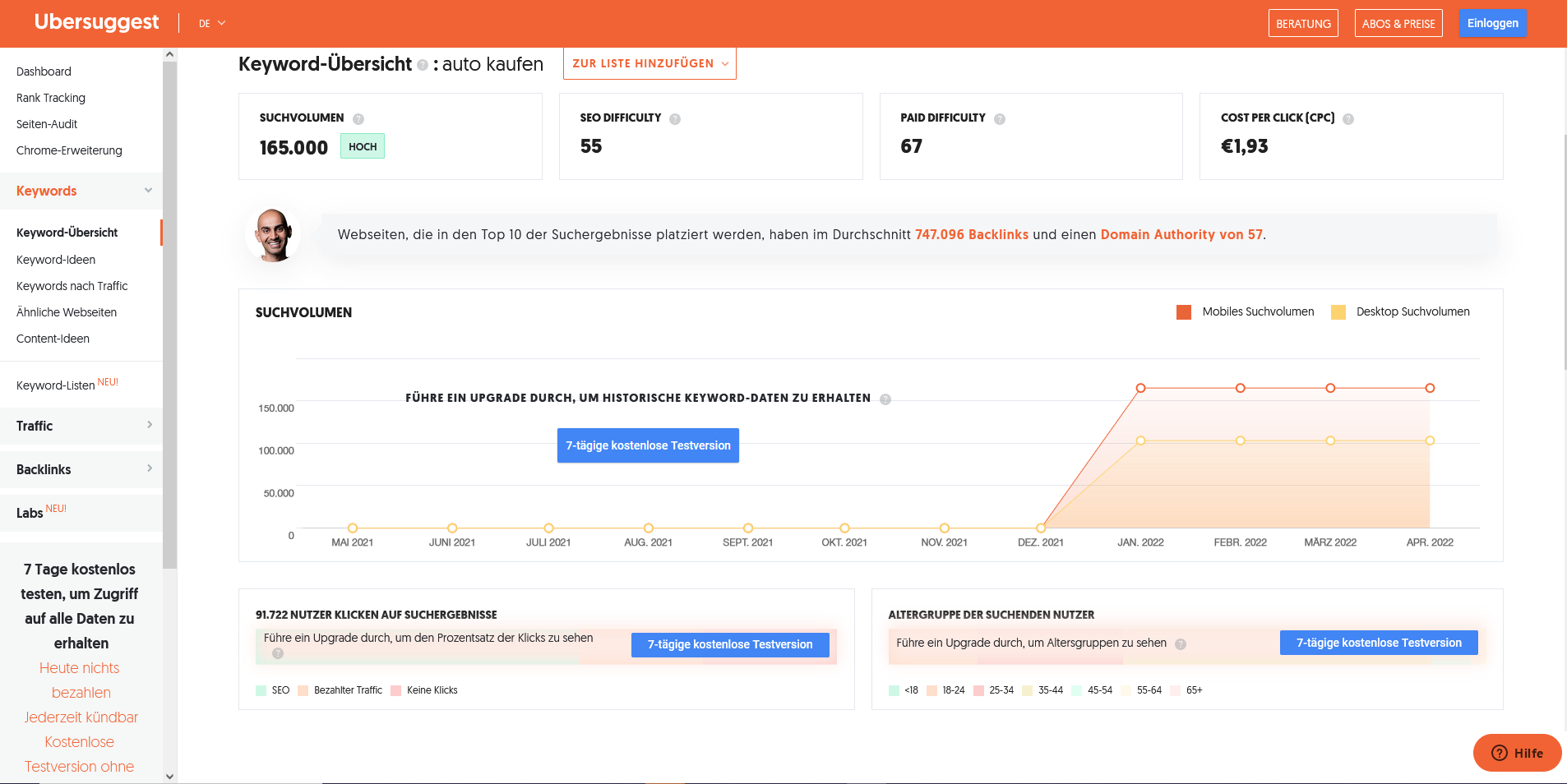Open Chrome-Erweiterung link
Screen dimensions: 1567x784
pos(69,150)
